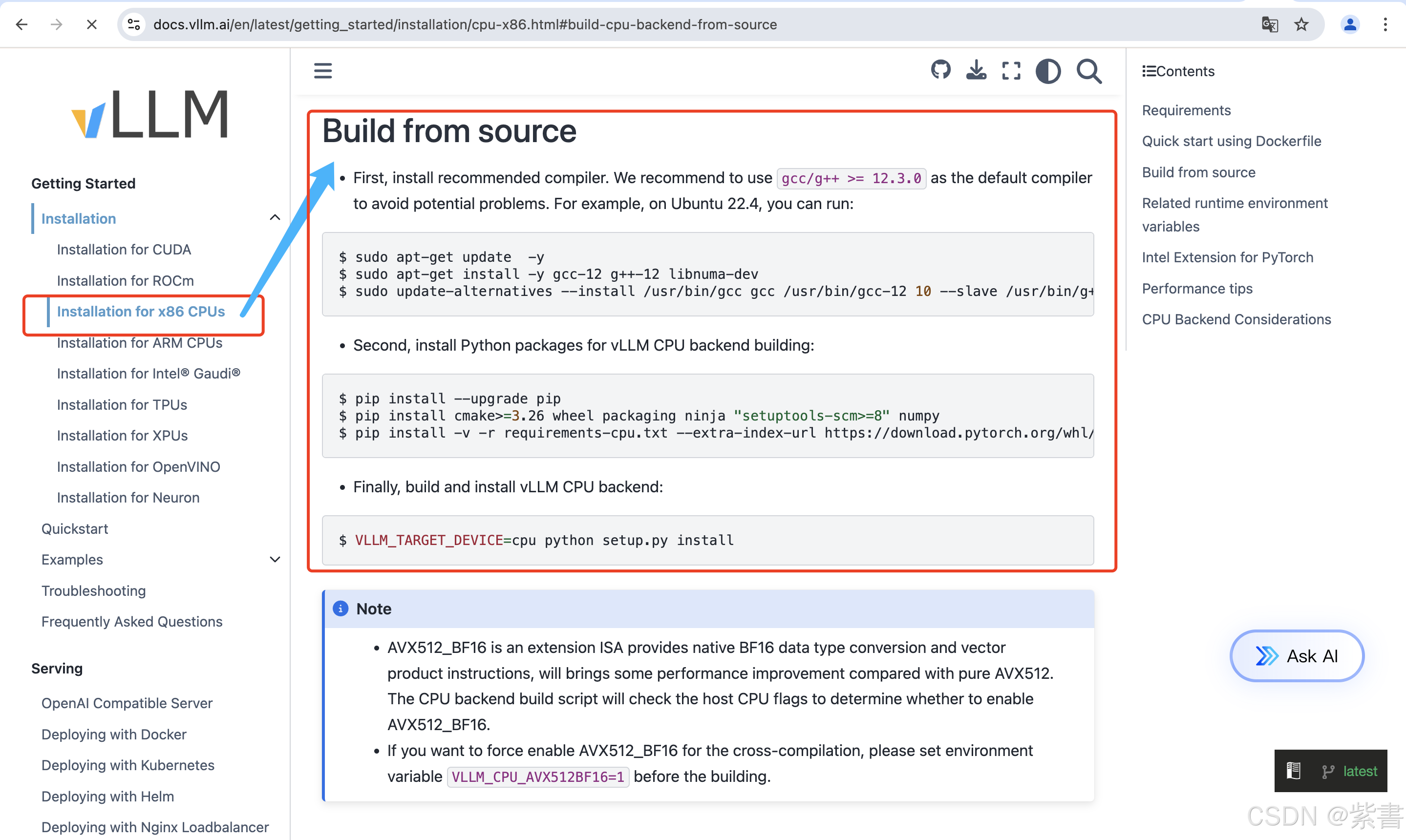The image size is (1406, 840).
Task: Jump to Performance tips in Contents
Action: tap(1197, 289)
